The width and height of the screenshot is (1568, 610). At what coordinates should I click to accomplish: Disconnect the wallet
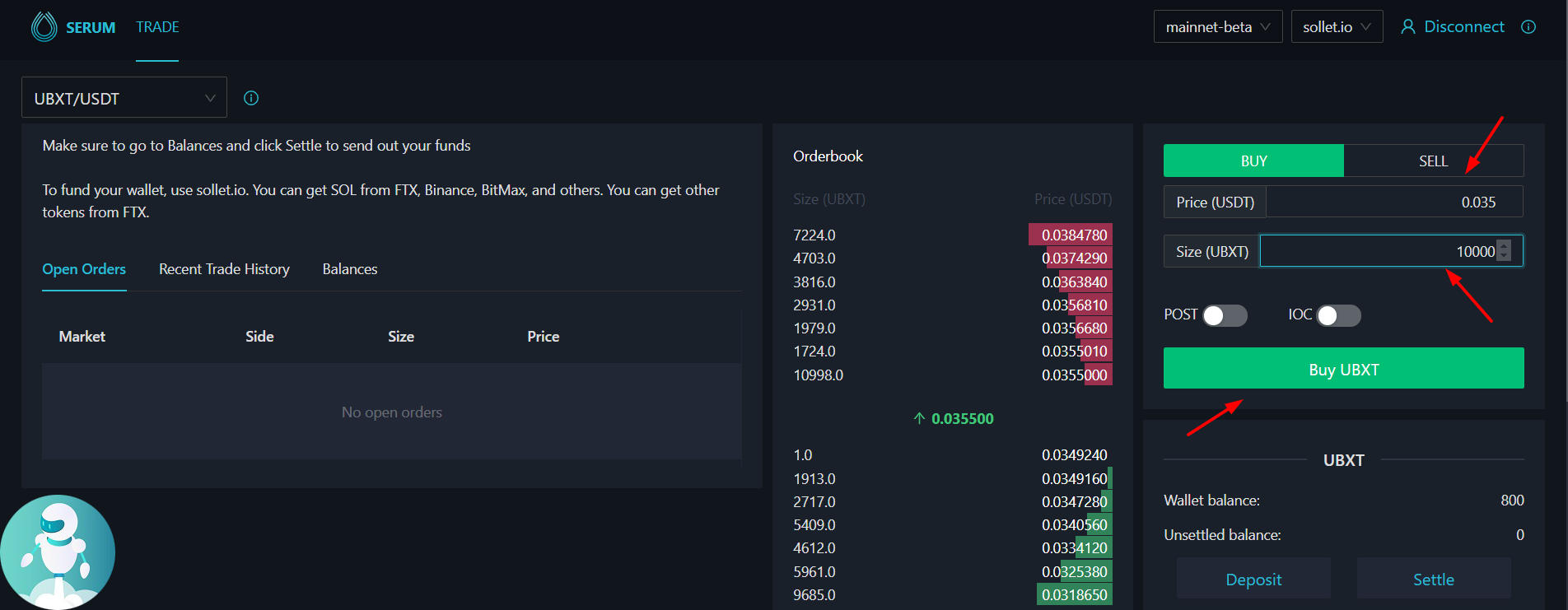point(1453,27)
